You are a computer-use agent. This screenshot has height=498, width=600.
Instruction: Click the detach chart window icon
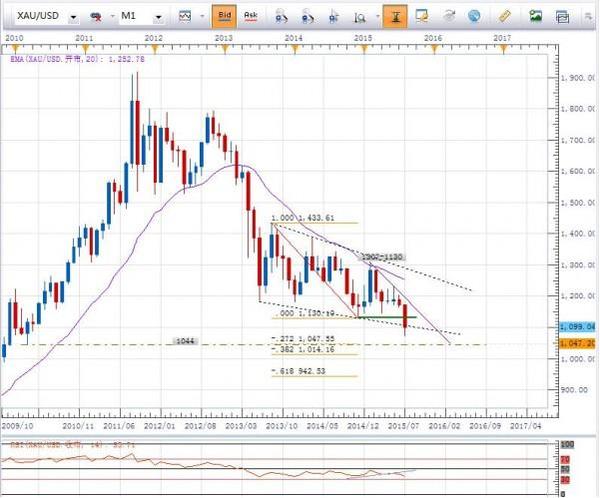pyautogui.click(x=561, y=17)
